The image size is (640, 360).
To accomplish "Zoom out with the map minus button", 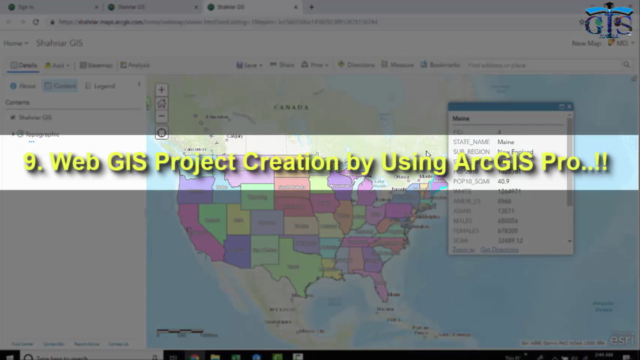I will click(161, 116).
